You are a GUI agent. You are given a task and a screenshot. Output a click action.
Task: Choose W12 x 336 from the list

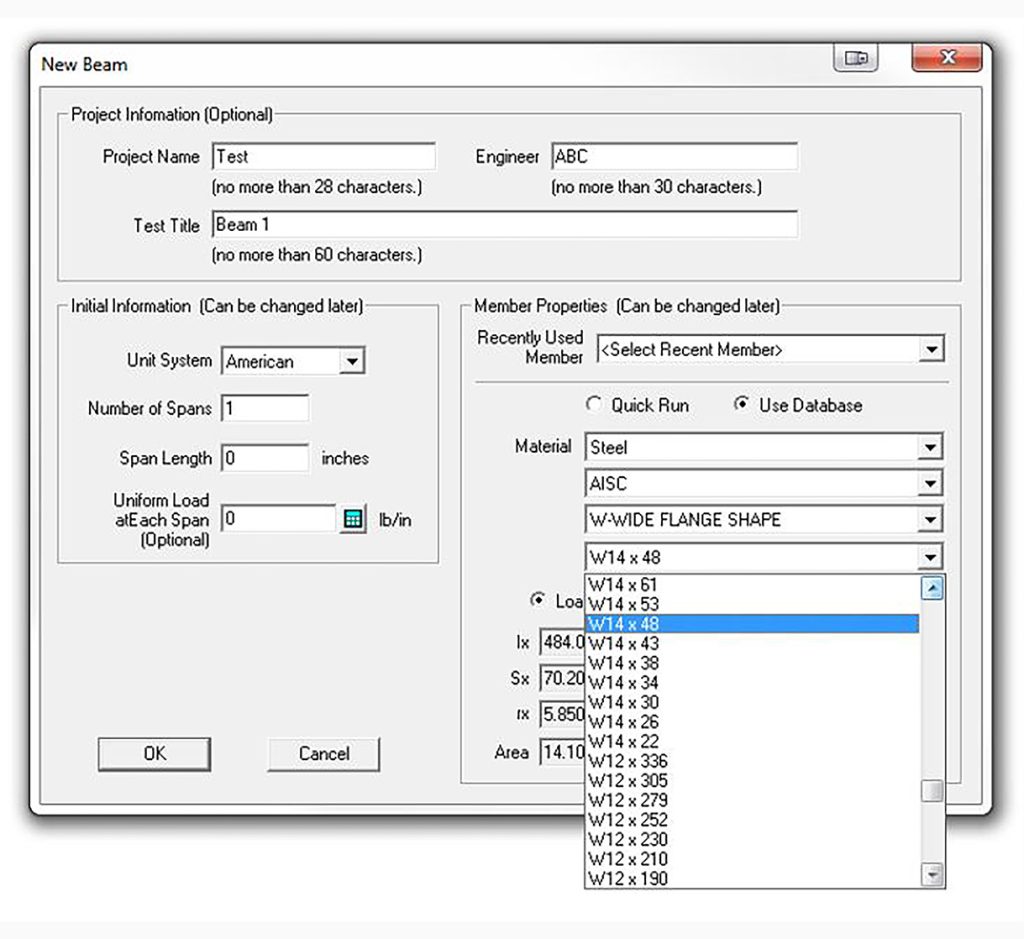tap(628, 761)
